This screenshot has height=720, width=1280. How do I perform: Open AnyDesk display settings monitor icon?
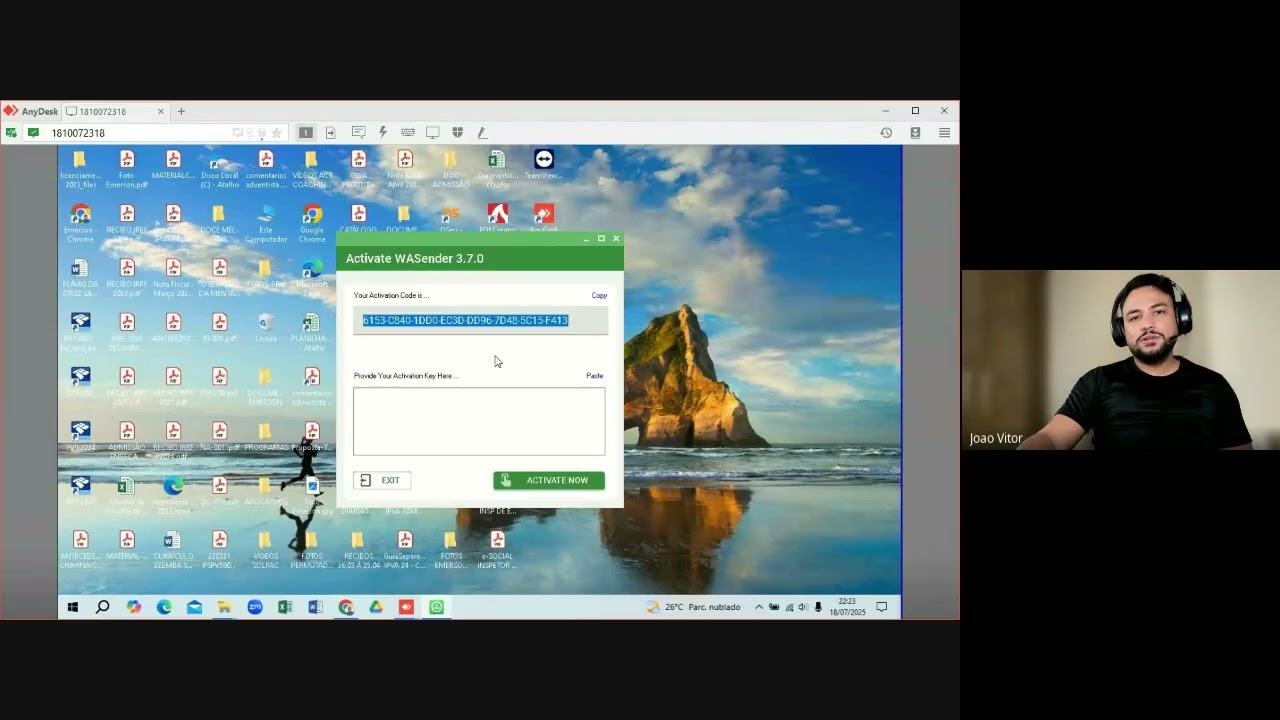[433, 133]
